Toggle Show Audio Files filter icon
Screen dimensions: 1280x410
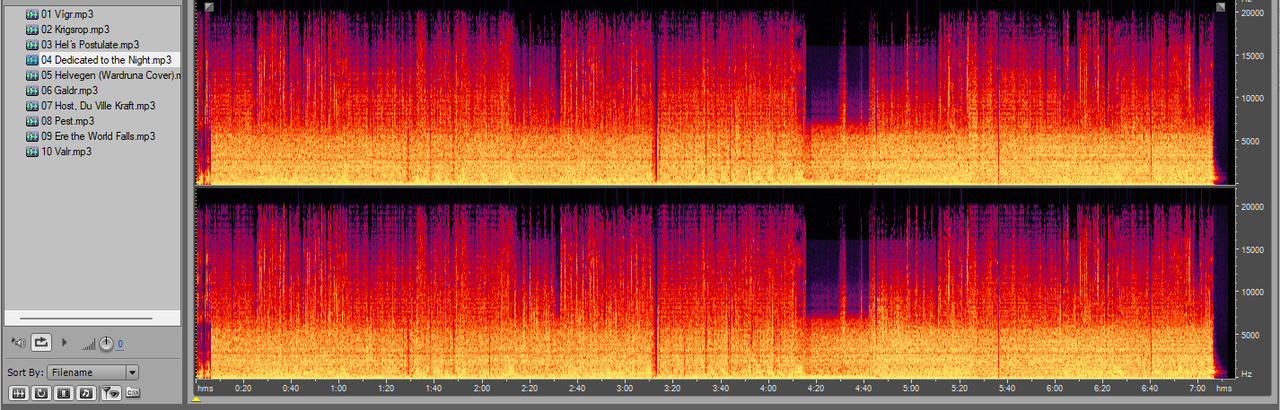pyautogui.click(x=19, y=392)
